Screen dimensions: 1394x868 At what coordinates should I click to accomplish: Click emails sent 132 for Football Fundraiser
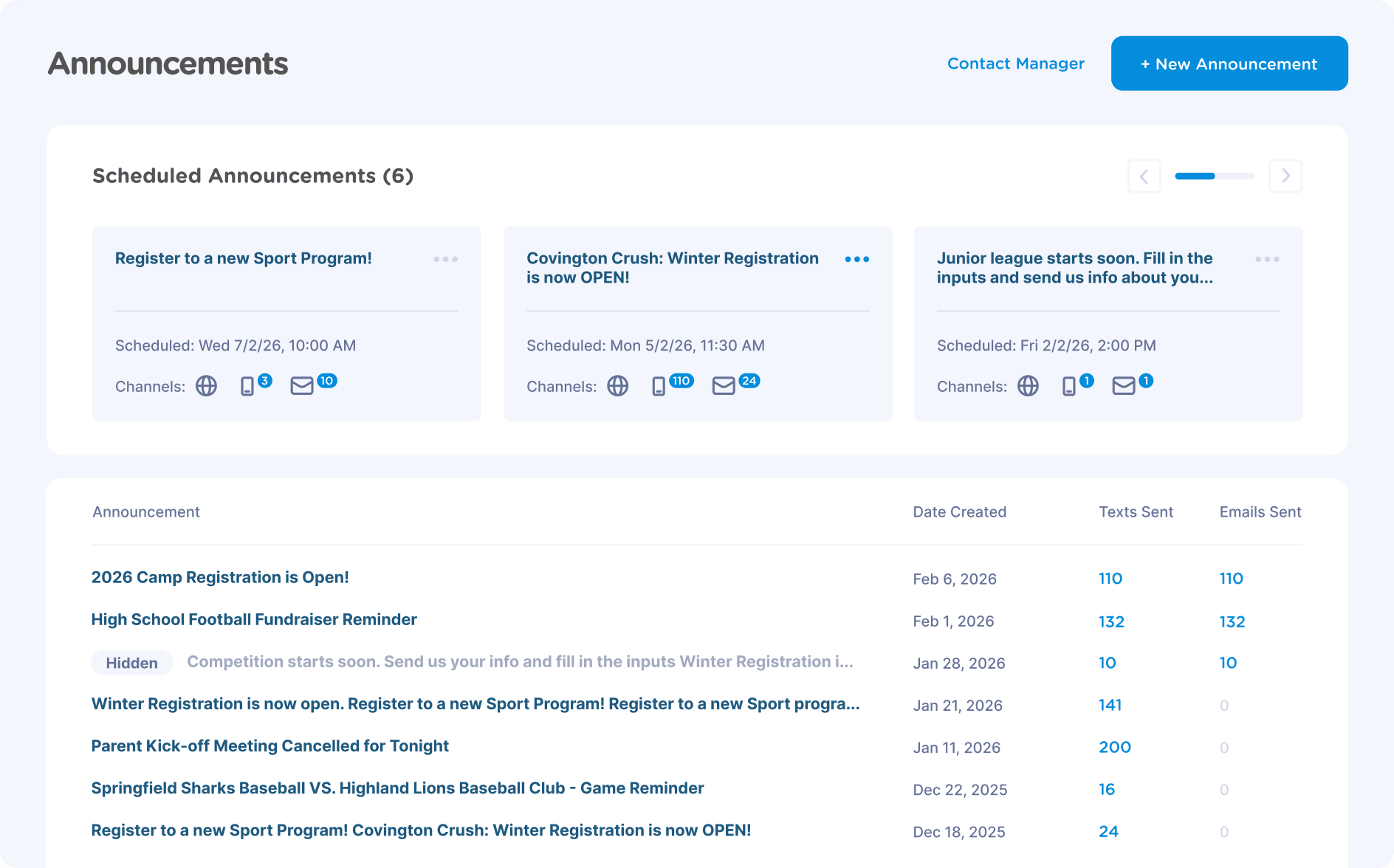point(1232,621)
